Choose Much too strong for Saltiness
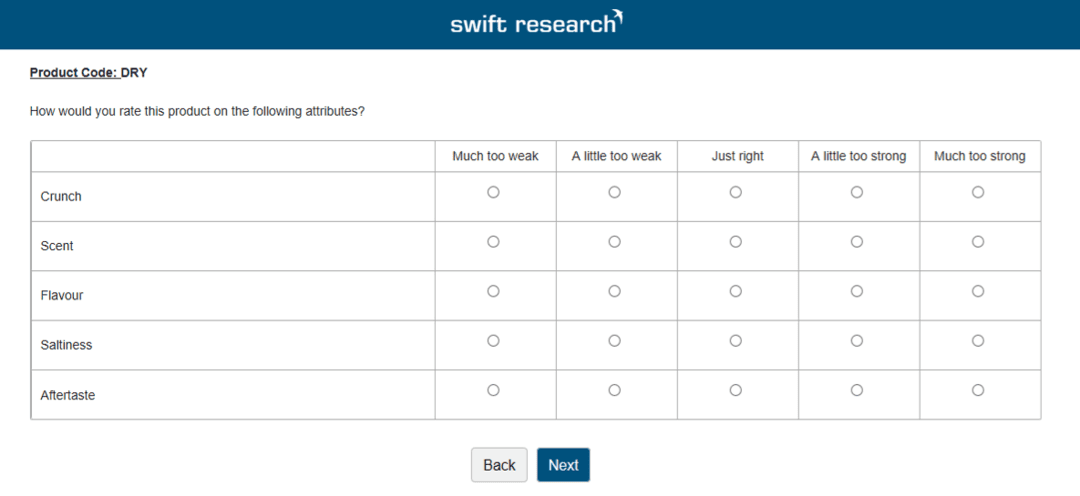This screenshot has width=1080, height=496. (978, 340)
